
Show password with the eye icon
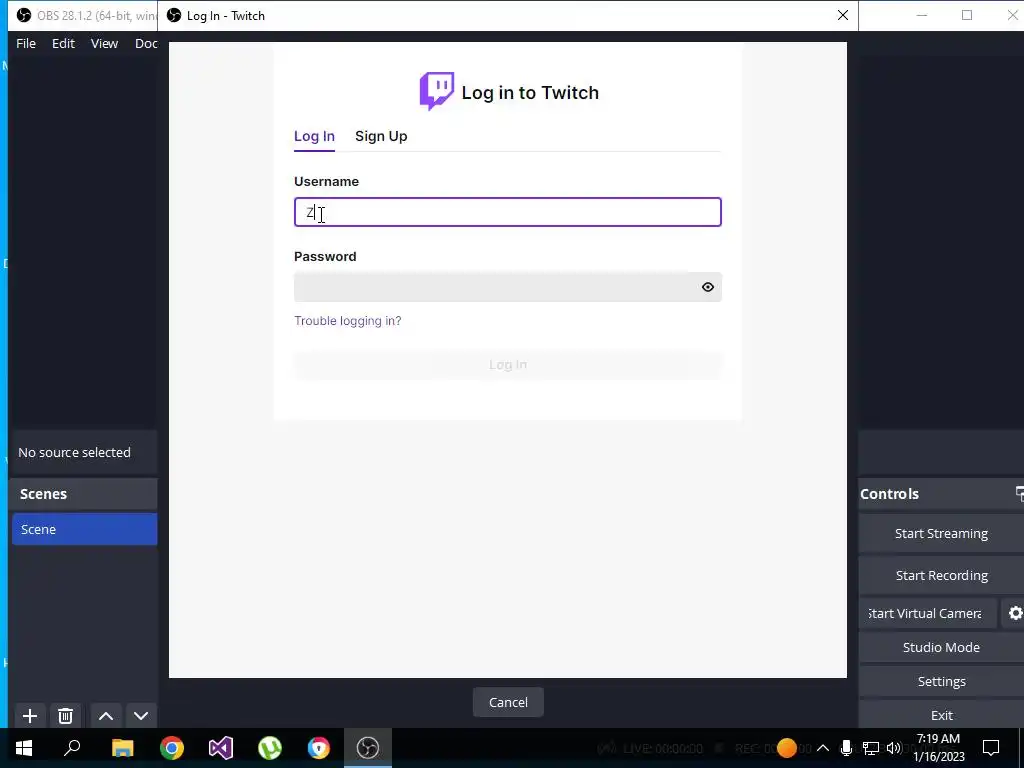[707, 287]
